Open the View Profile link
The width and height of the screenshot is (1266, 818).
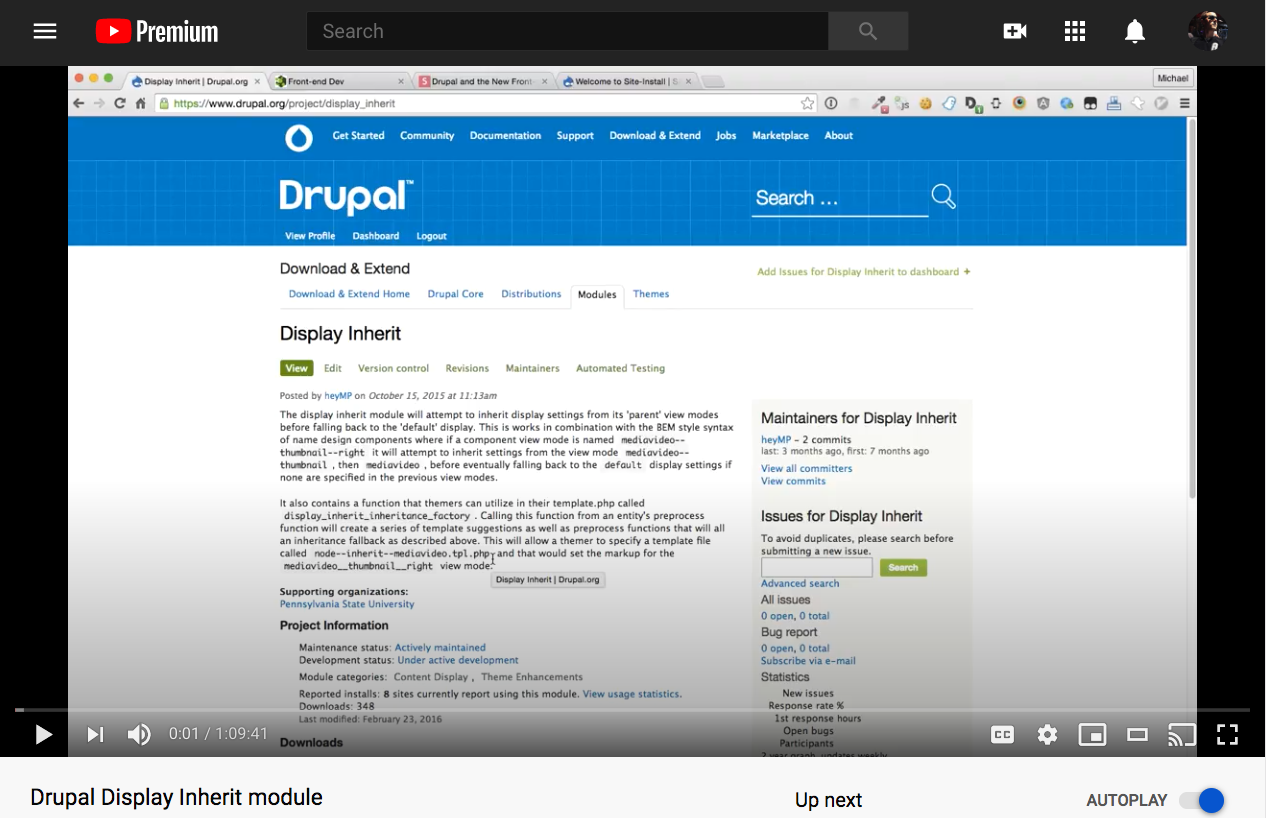click(x=310, y=236)
